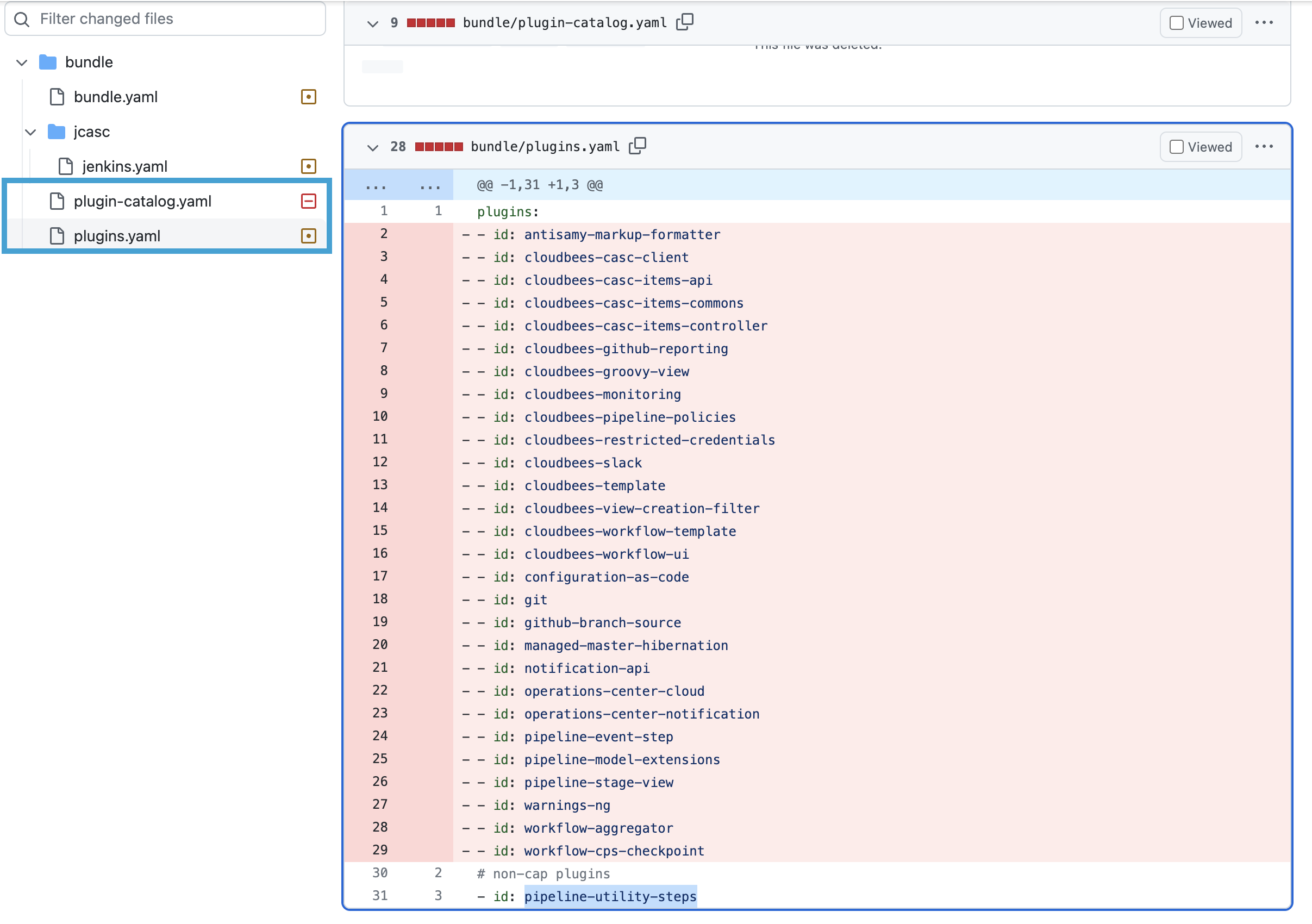Open options menu for plugins.yaml diff
The image size is (1312, 924).
pyautogui.click(x=1265, y=146)
